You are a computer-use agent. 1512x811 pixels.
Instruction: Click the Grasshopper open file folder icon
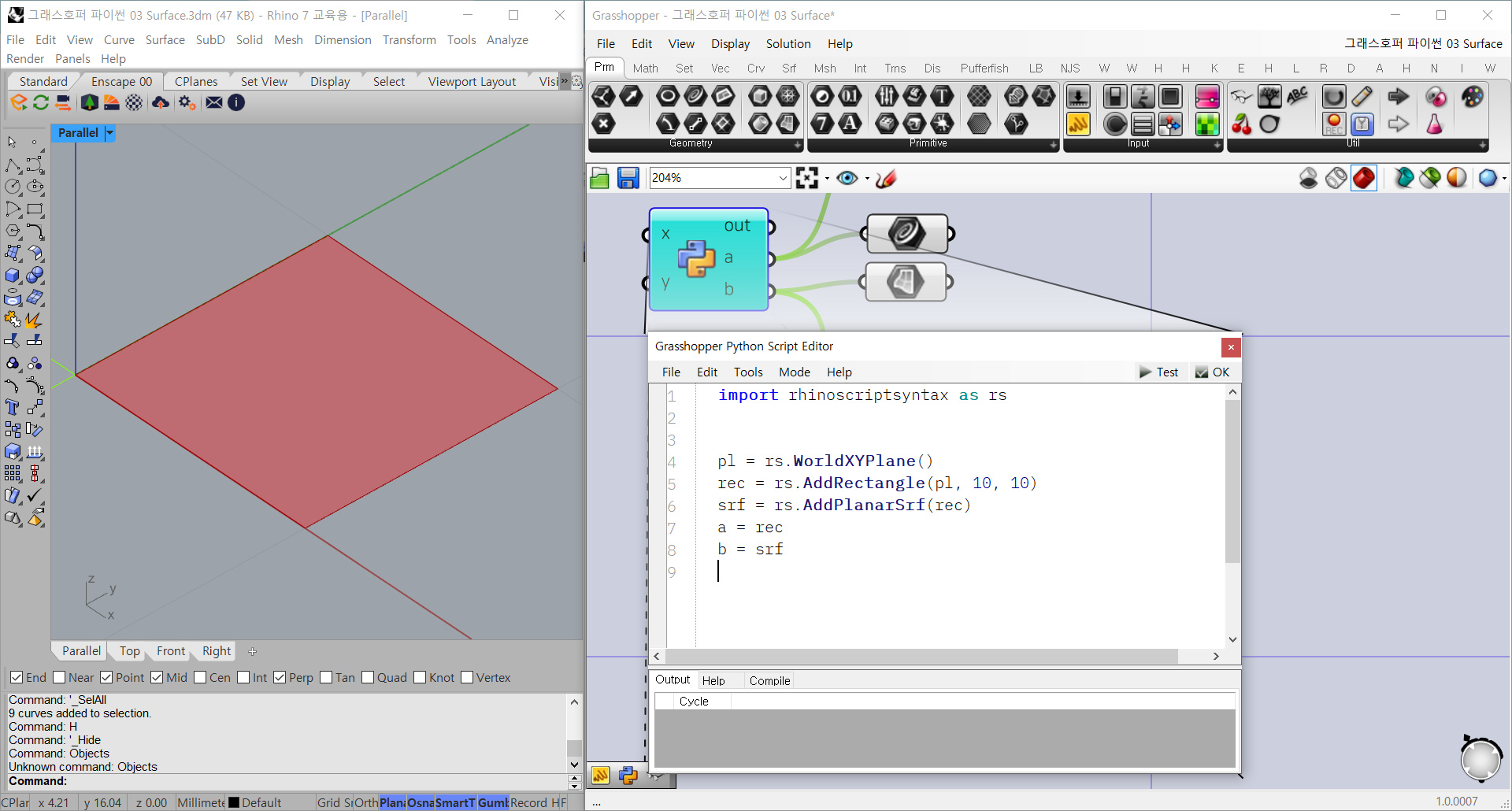[599, 179]
